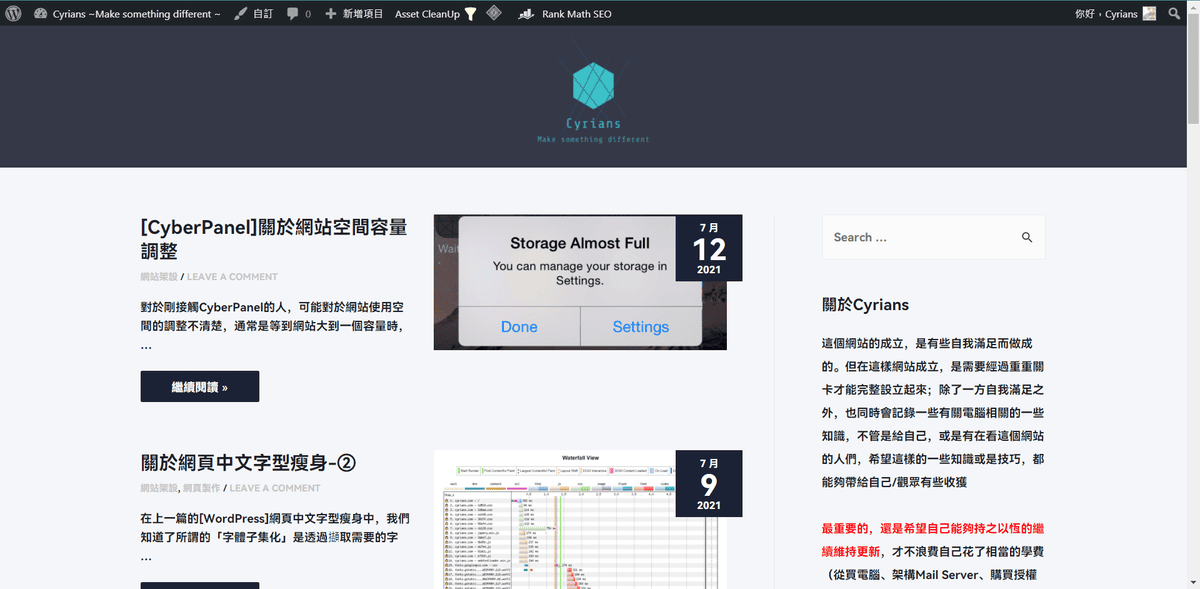Open the Asset CleanUp menu

click(x=435, y=14)
